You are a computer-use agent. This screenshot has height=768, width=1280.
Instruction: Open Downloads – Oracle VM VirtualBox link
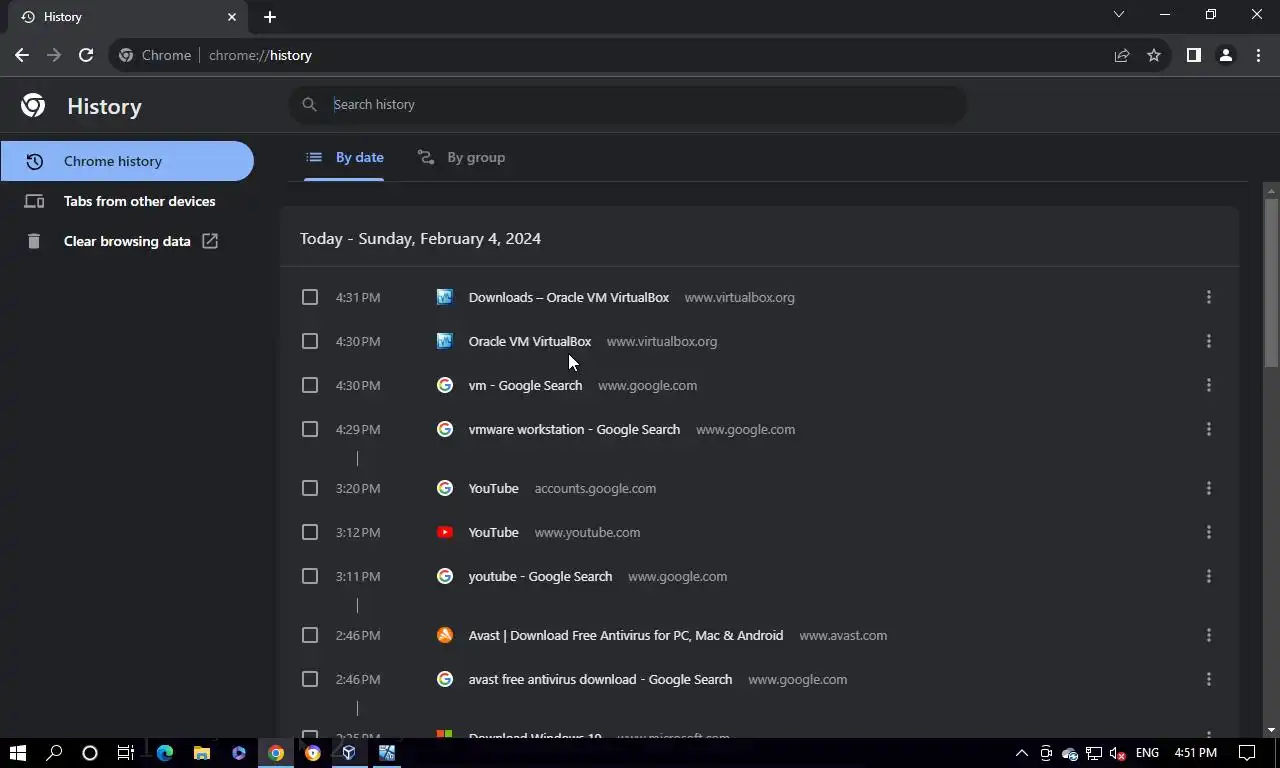click(569, 297)
